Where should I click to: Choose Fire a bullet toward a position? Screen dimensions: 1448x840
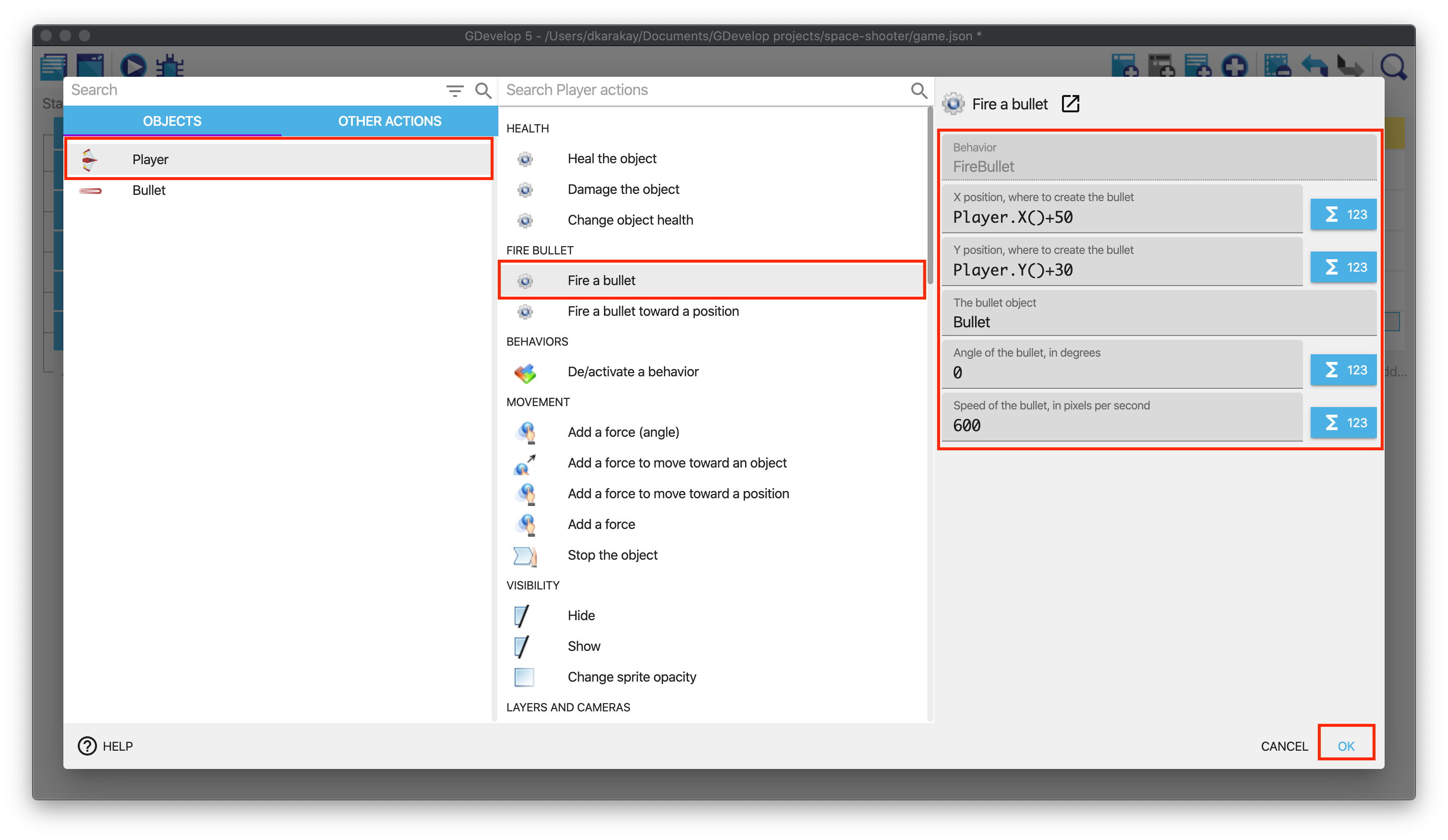653,312
